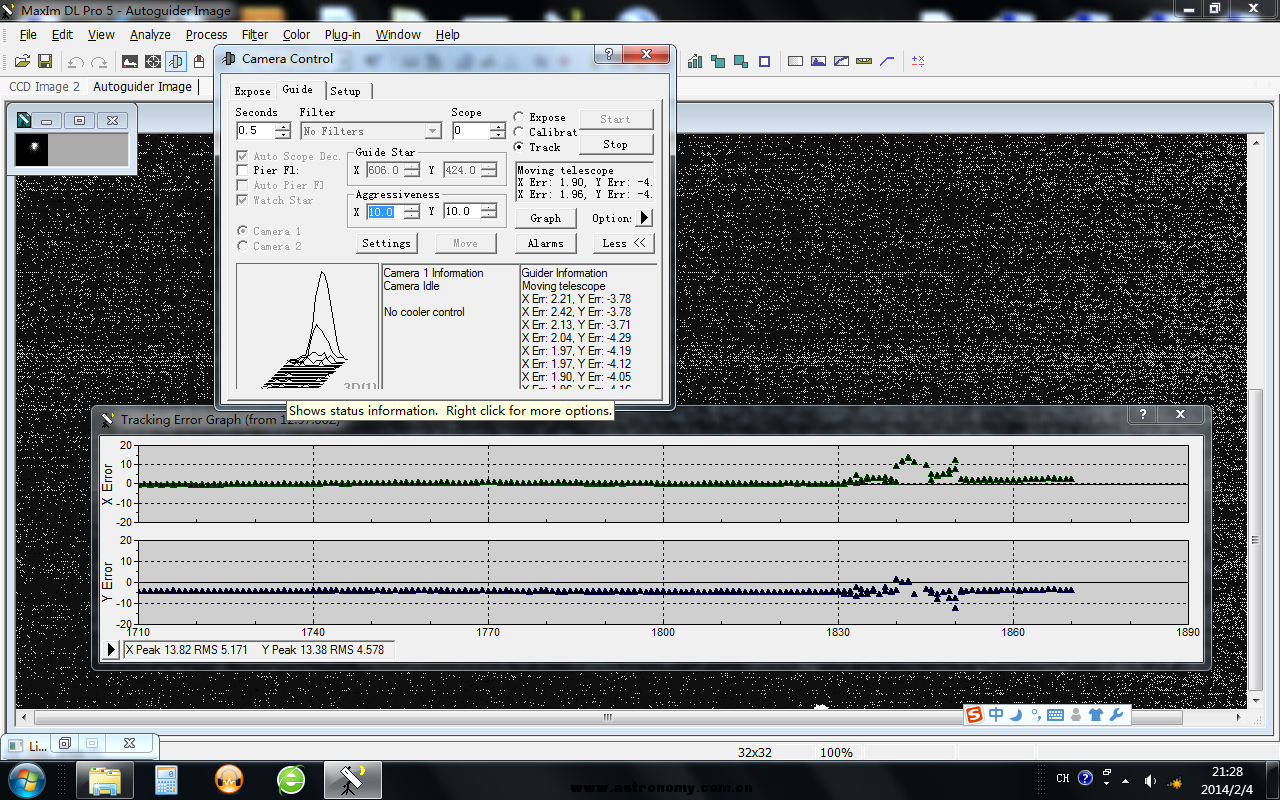Click the blue line profile toolbar icon
Screen dimensions: 1280x800
click(887, 61)
